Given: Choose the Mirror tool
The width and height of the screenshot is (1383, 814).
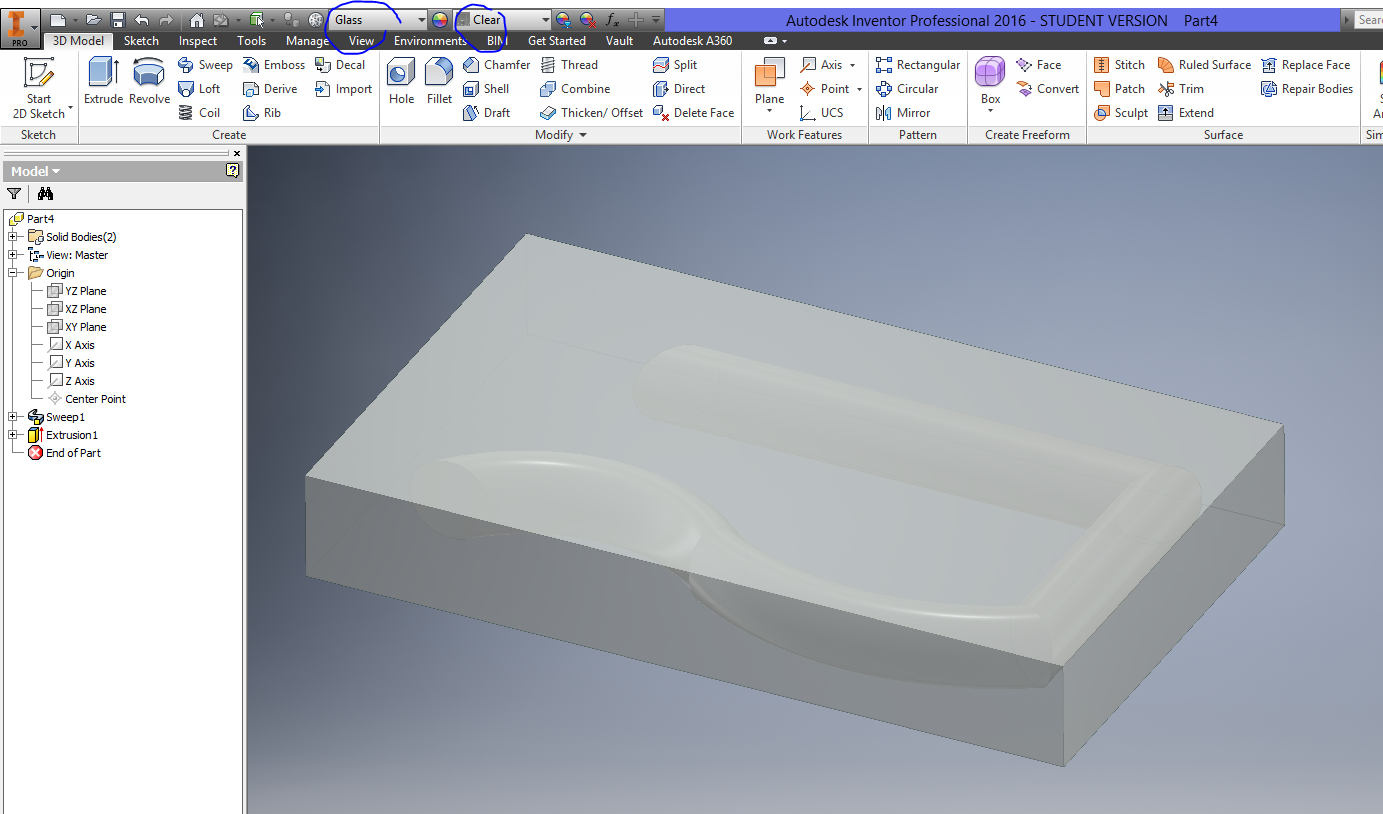Looking at the screenshot, I should pyautogui.click(x=903, y=113).
